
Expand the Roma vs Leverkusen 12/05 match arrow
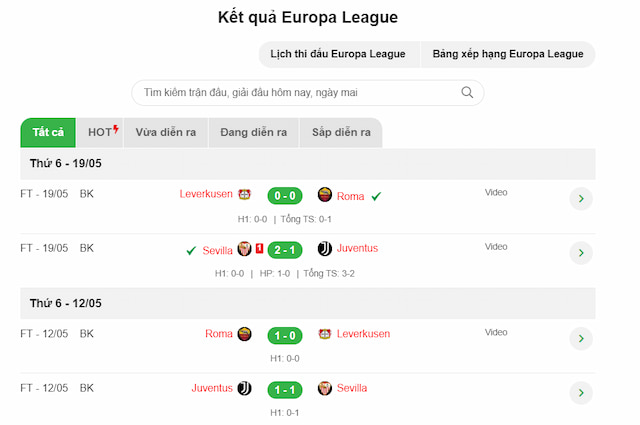click(581, 339)
